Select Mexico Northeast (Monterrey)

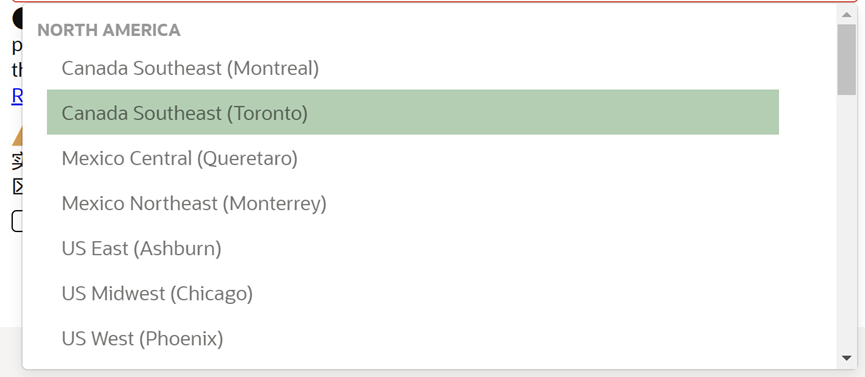point(413,203)
